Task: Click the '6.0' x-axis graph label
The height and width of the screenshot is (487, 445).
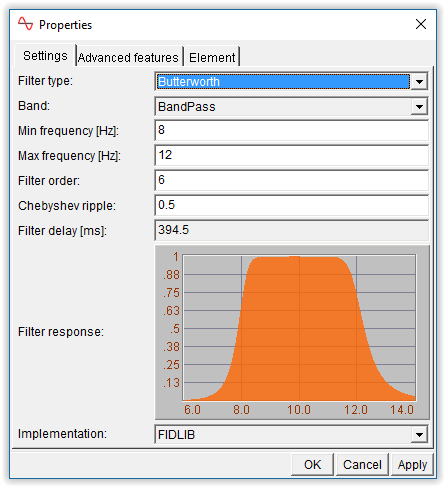Action: [192, 410]
